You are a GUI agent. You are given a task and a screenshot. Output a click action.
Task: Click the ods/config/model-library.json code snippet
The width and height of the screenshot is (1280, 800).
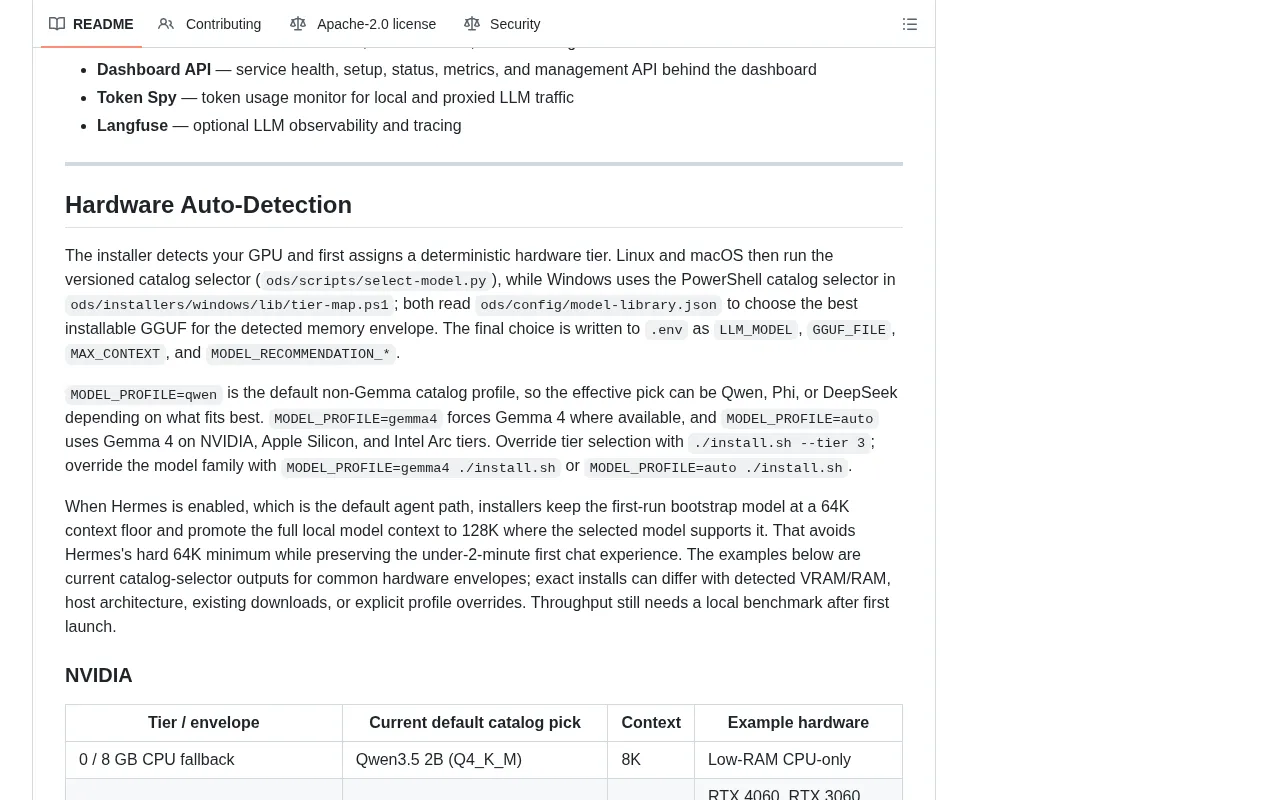(x=598, y=305)
